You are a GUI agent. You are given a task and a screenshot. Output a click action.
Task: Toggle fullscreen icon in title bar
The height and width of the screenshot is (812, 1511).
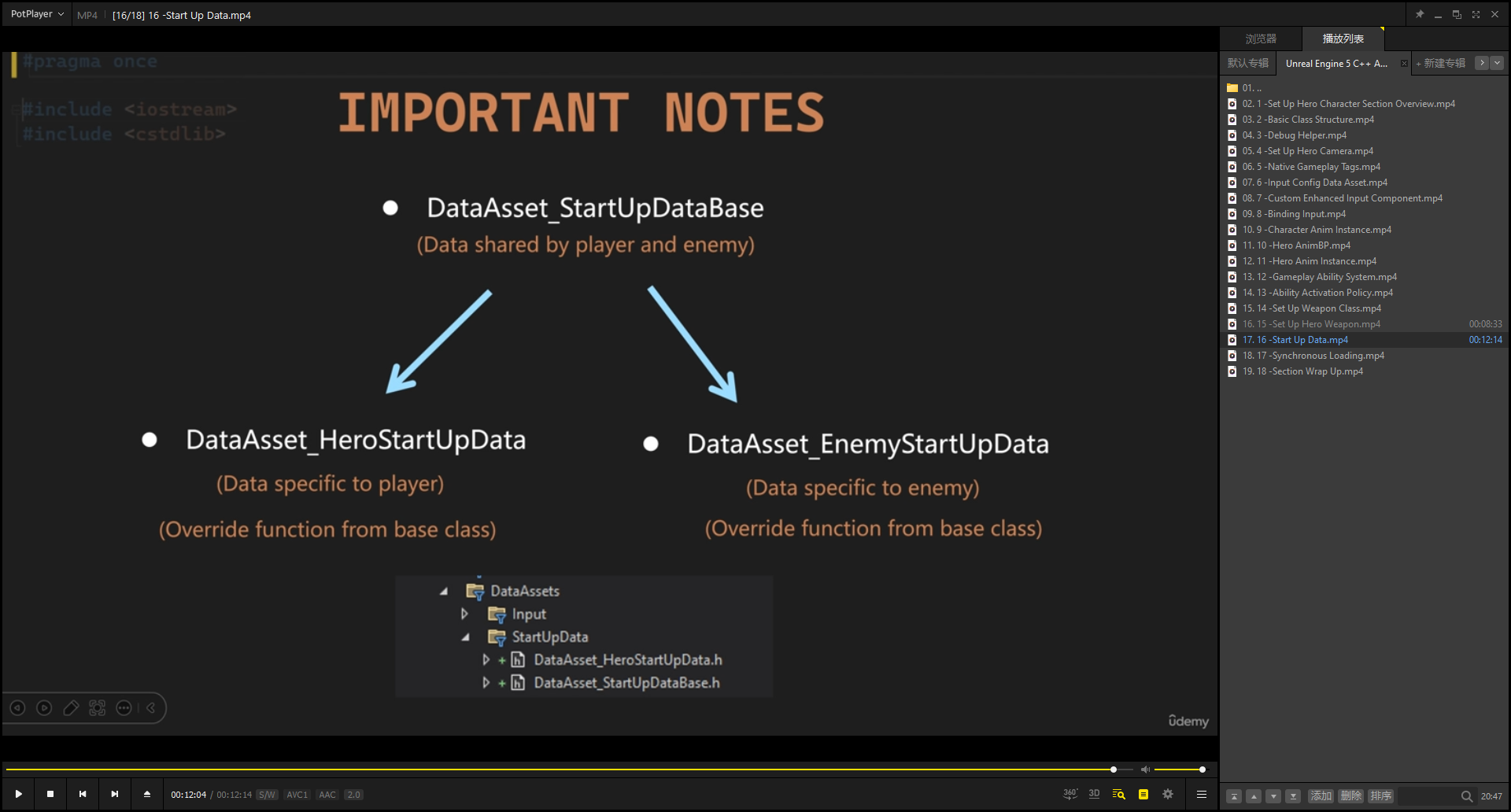tap(1476, 14)
